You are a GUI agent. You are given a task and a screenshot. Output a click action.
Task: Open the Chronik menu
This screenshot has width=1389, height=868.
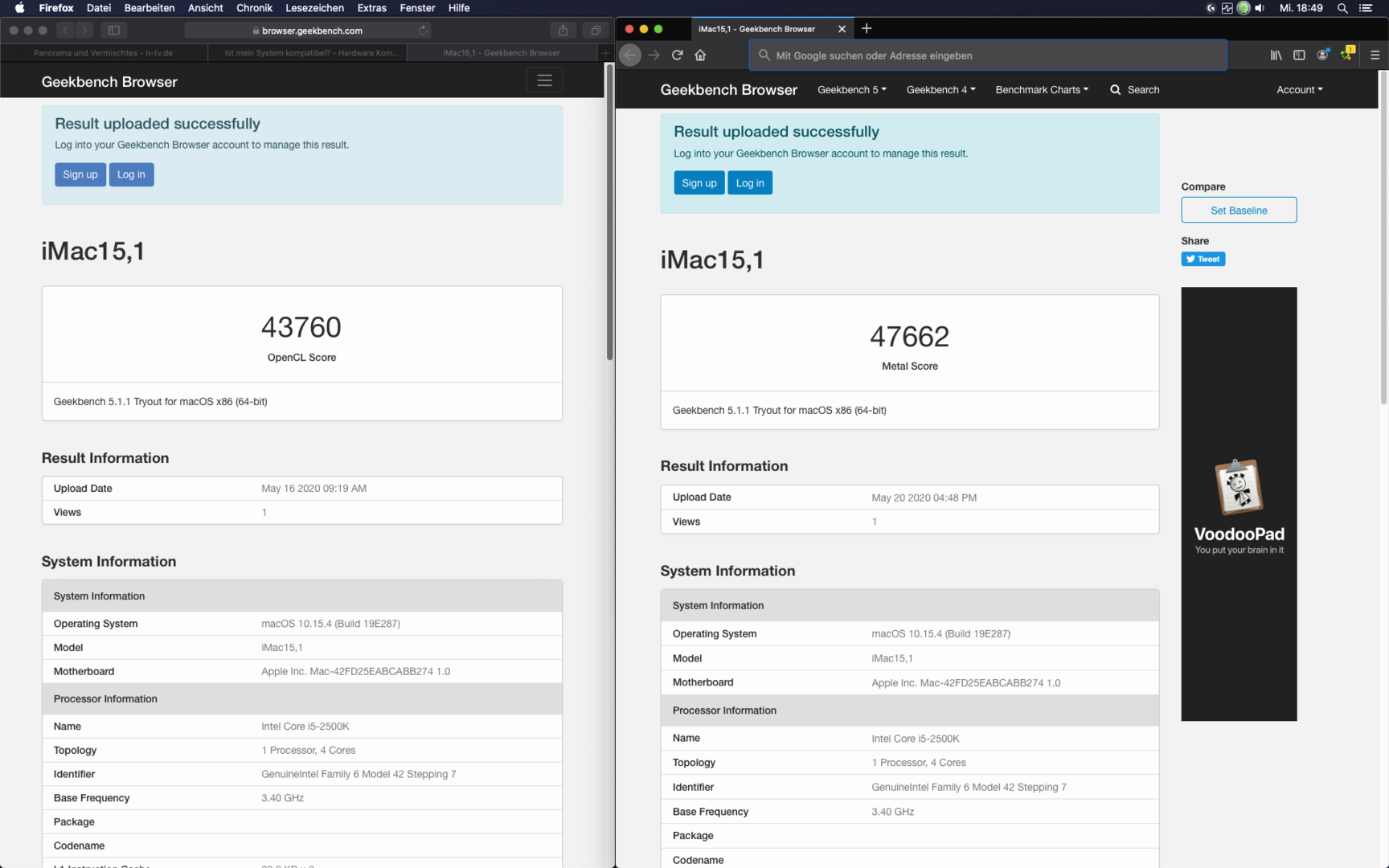coord(254,8)
